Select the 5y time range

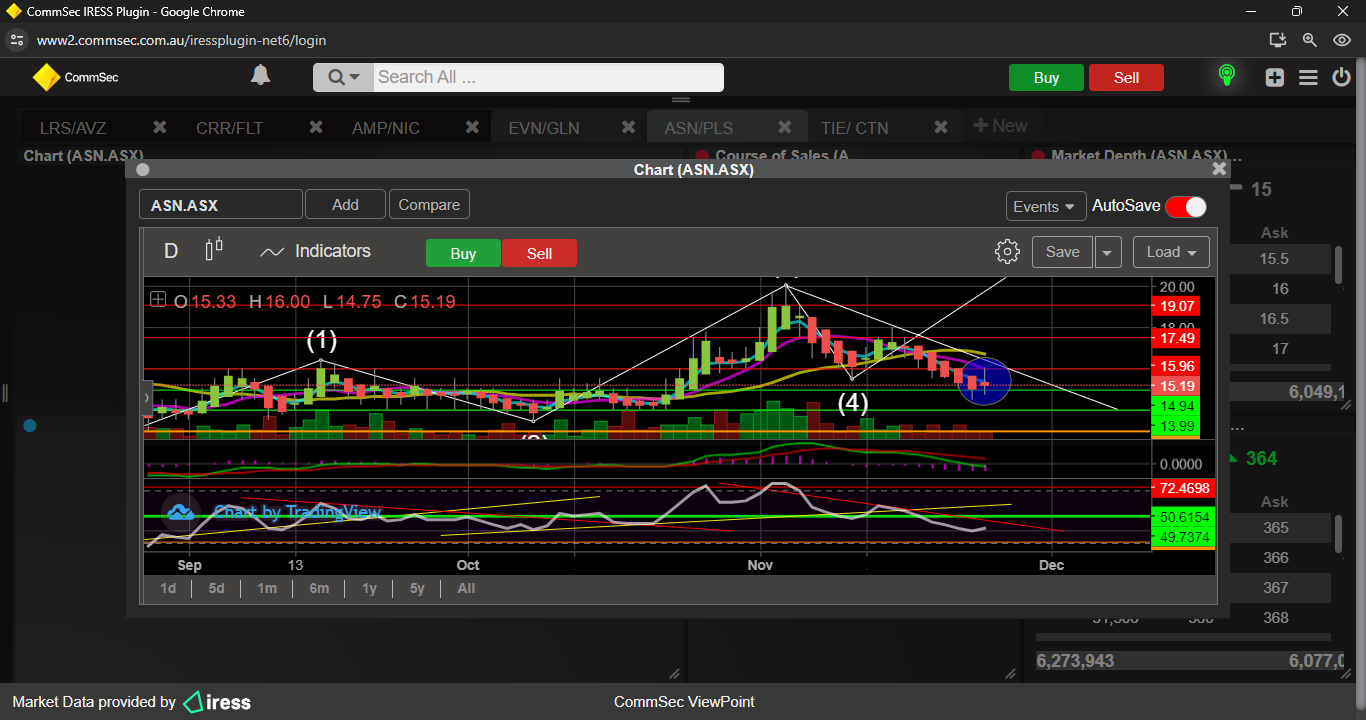tap(417, 588)
